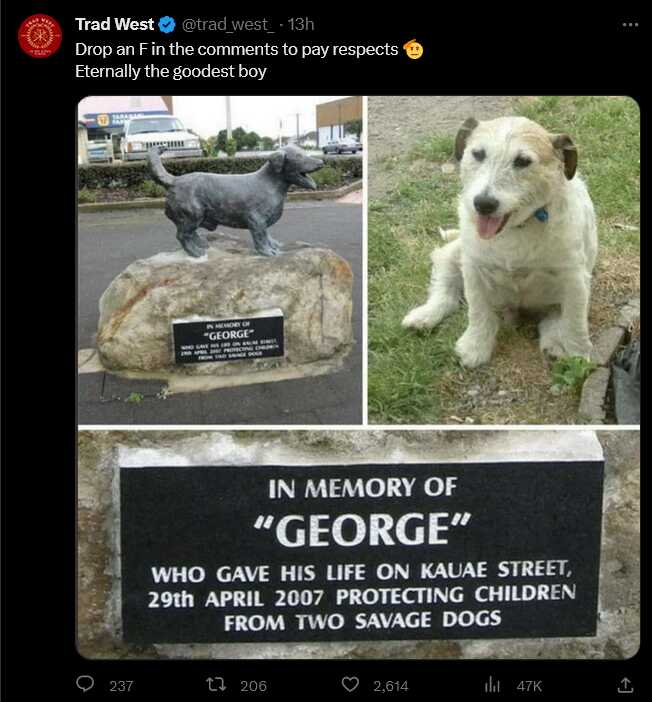
Task: Like the post with the heart icon
Action: coord(350,685)
